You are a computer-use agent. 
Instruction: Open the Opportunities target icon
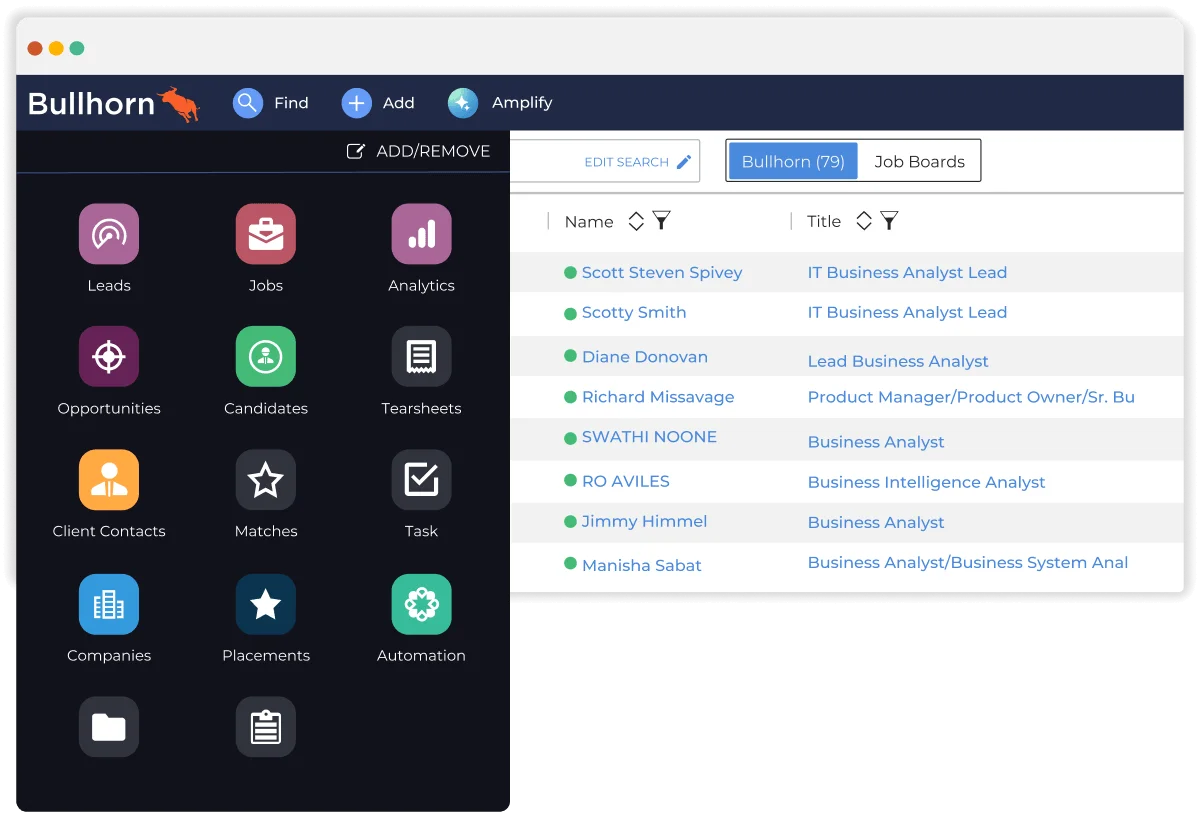(109, 357)
